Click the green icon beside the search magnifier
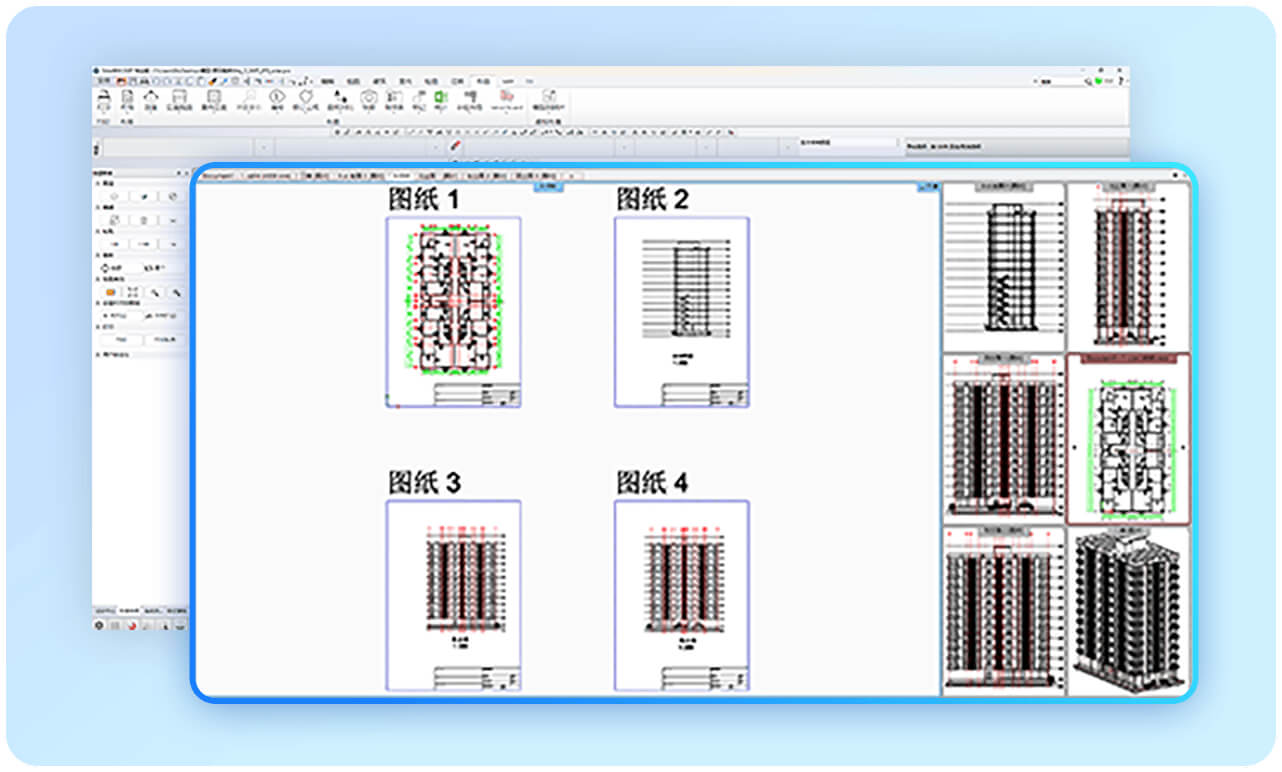 click(1098, 80)
